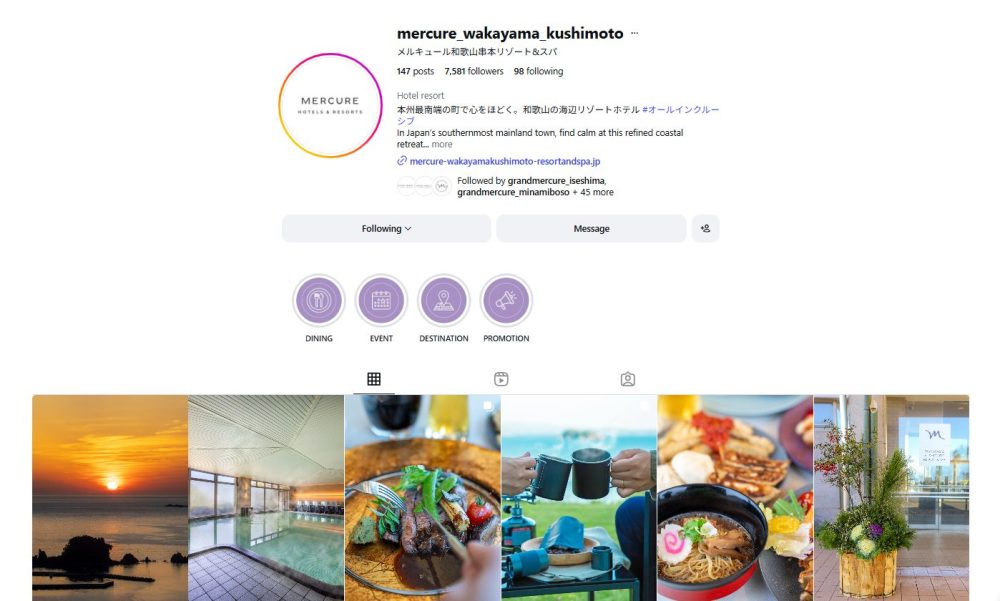Open the Mercure profile picture story

pyautogui.click(x=330, y=105)
